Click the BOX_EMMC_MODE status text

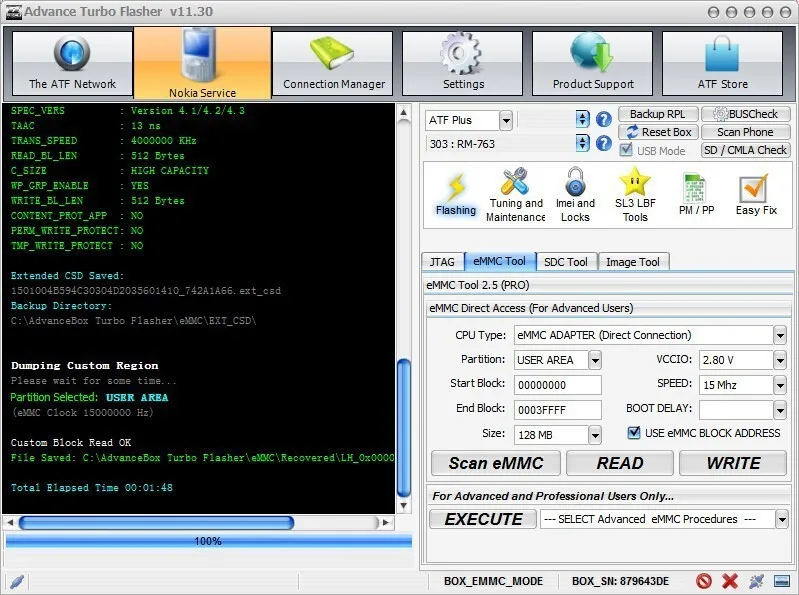[x=493, y=581]
